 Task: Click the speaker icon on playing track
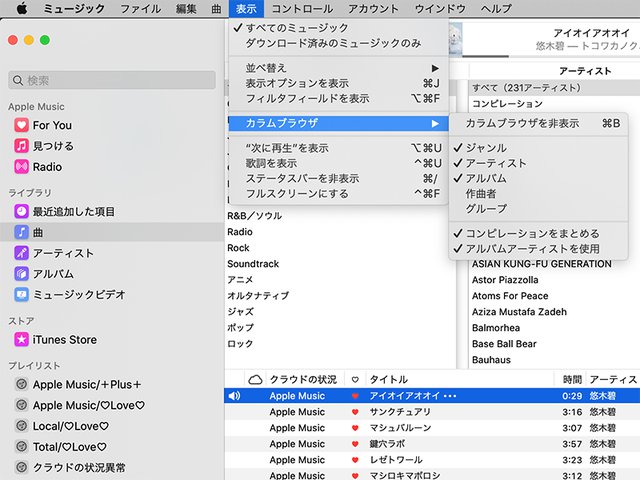[234, 396]
